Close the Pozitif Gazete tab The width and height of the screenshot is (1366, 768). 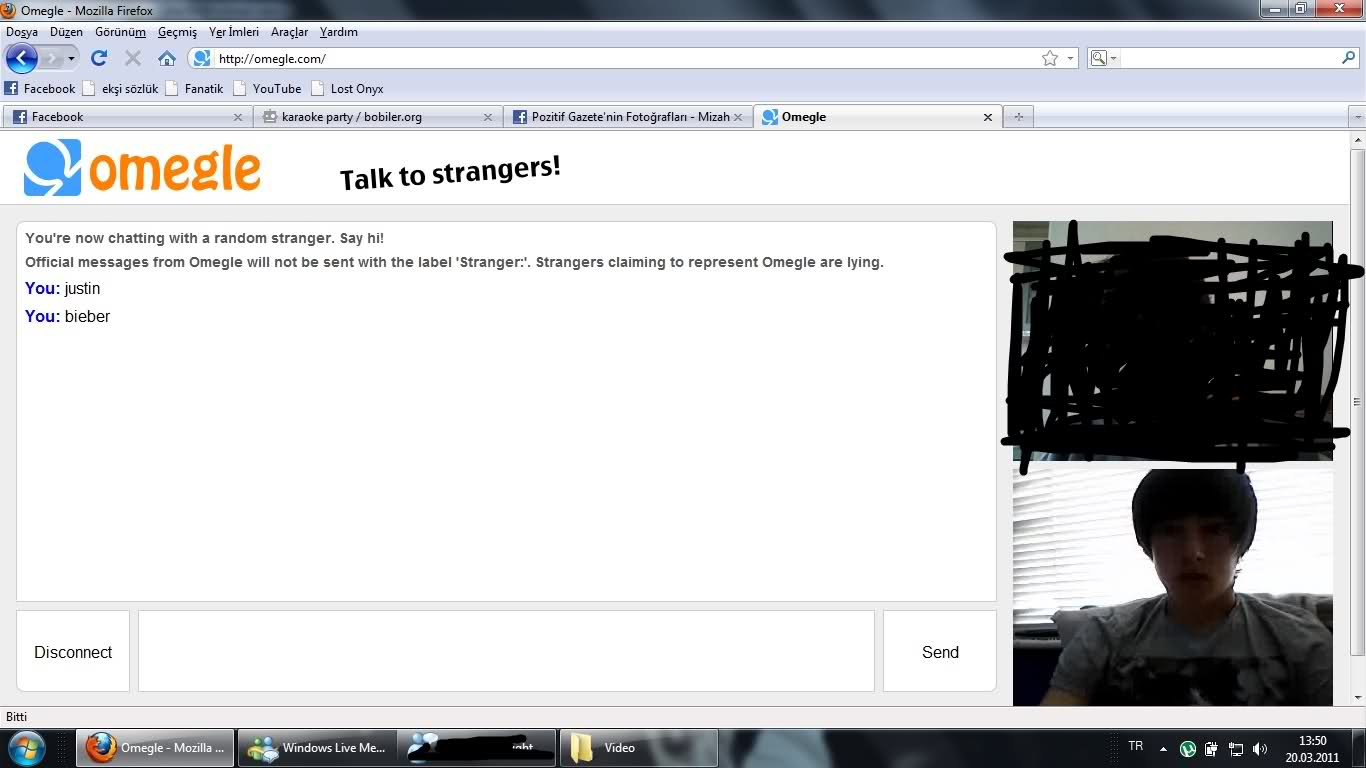pos(738,117)
